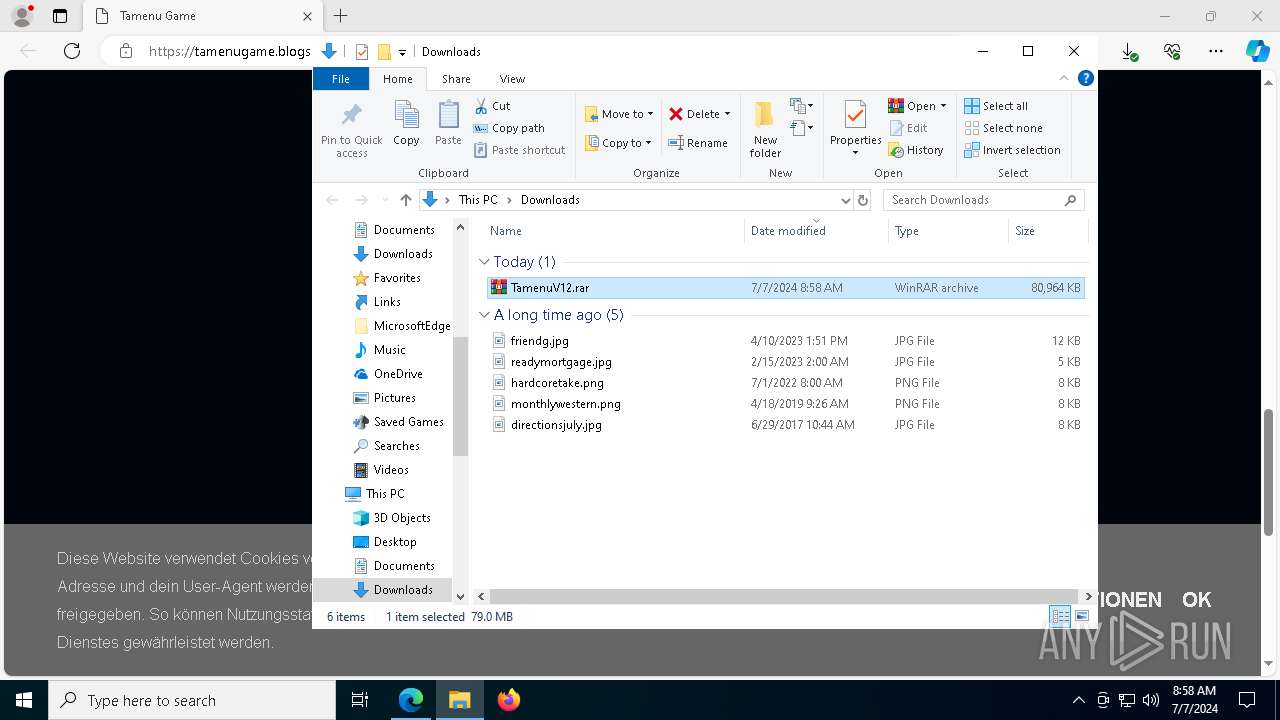Collapse the Today group
The image size is (1280, 720).
[485, 262]
